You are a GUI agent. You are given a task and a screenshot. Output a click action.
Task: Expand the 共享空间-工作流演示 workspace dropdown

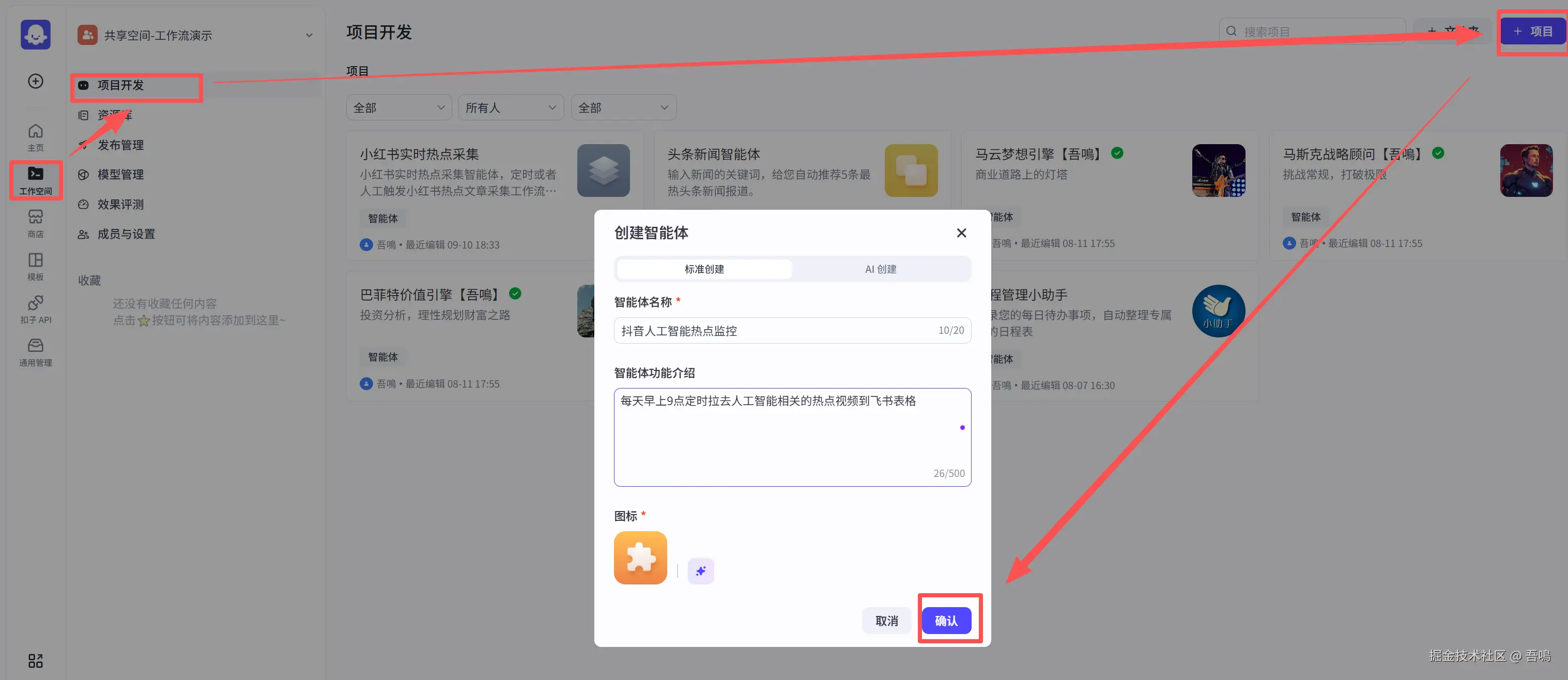(309, 35)
